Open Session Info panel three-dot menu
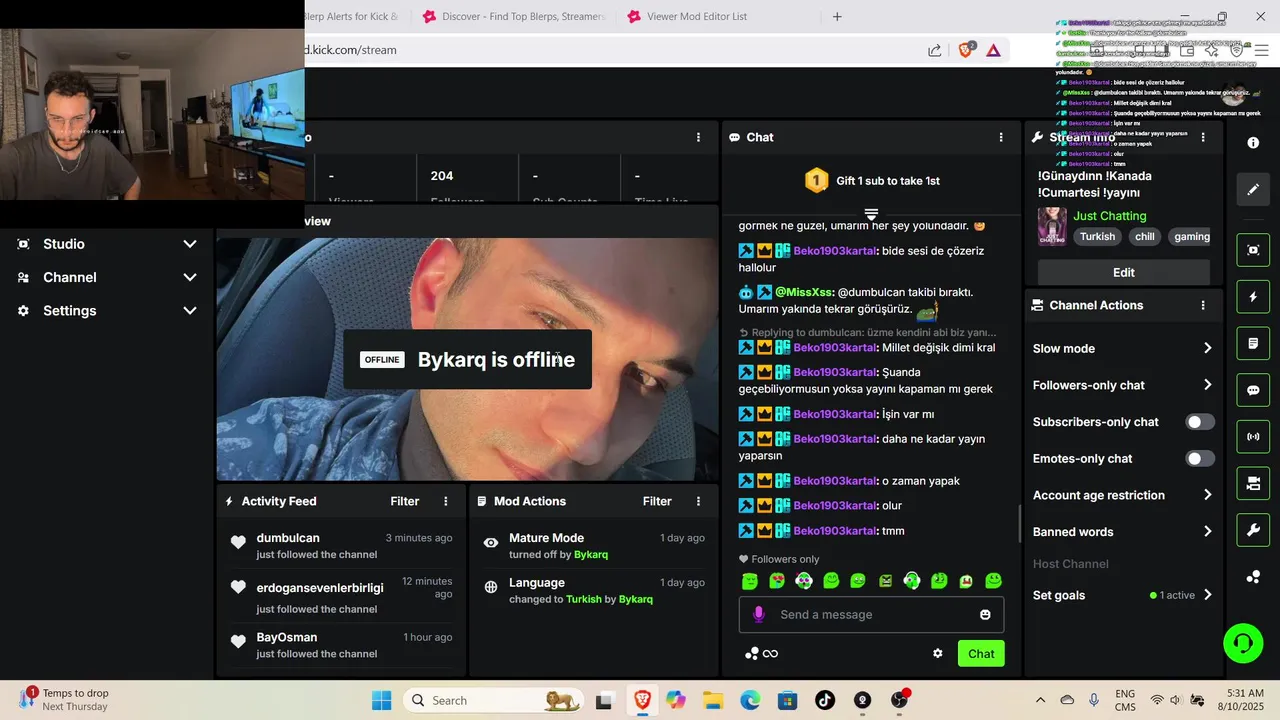 coord(699,137)
